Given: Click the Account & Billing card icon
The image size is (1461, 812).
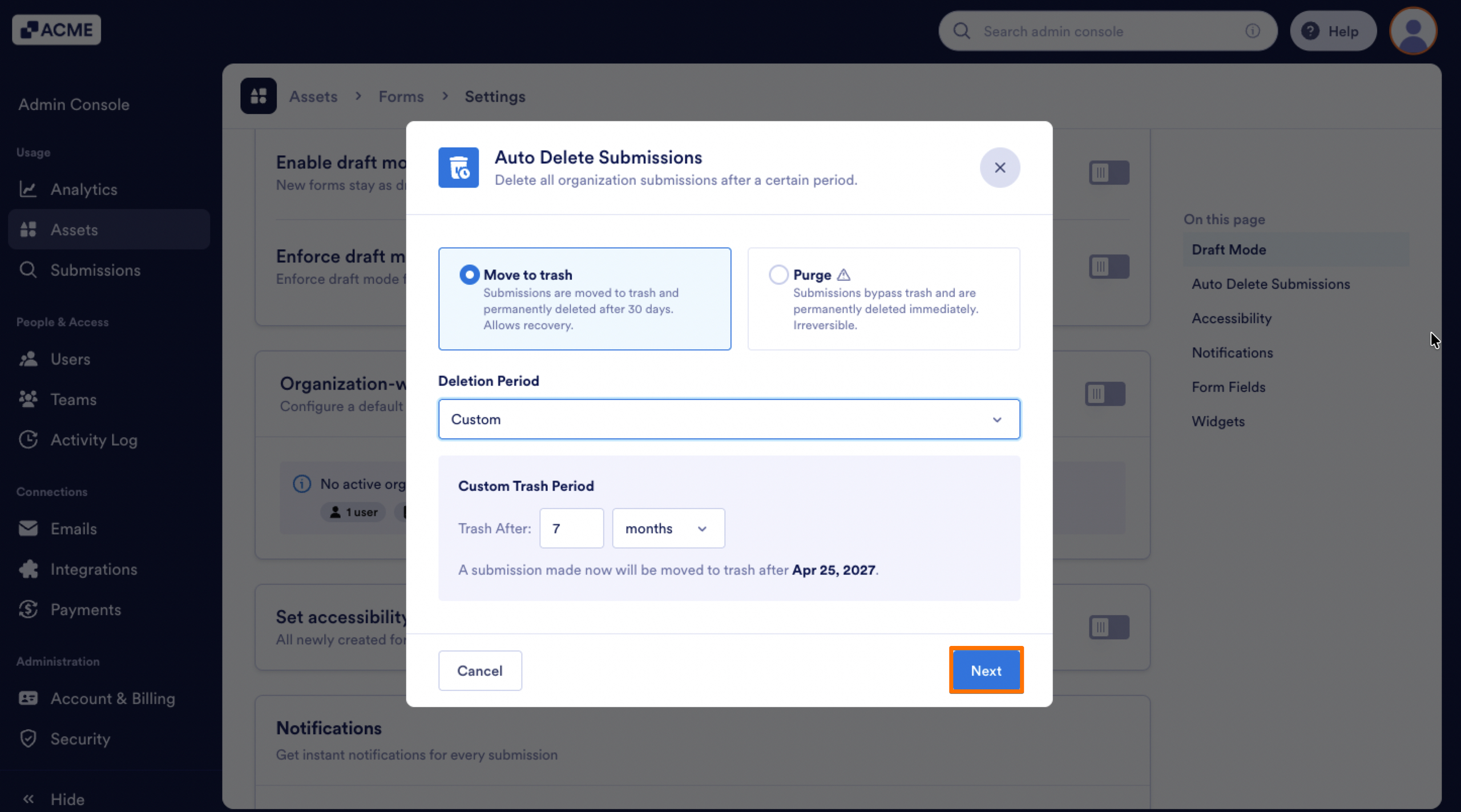Looking at the screenshot, I should 28,698.
